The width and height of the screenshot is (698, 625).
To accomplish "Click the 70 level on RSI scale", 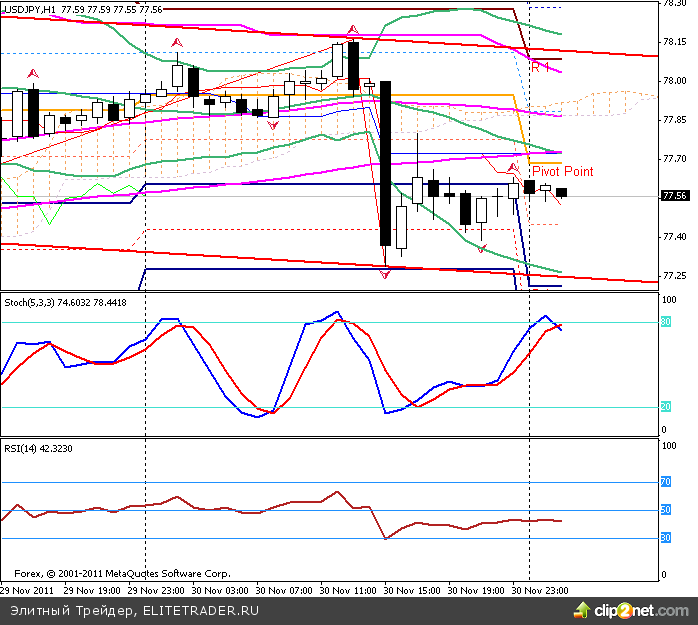I will (x=665, y=482).
